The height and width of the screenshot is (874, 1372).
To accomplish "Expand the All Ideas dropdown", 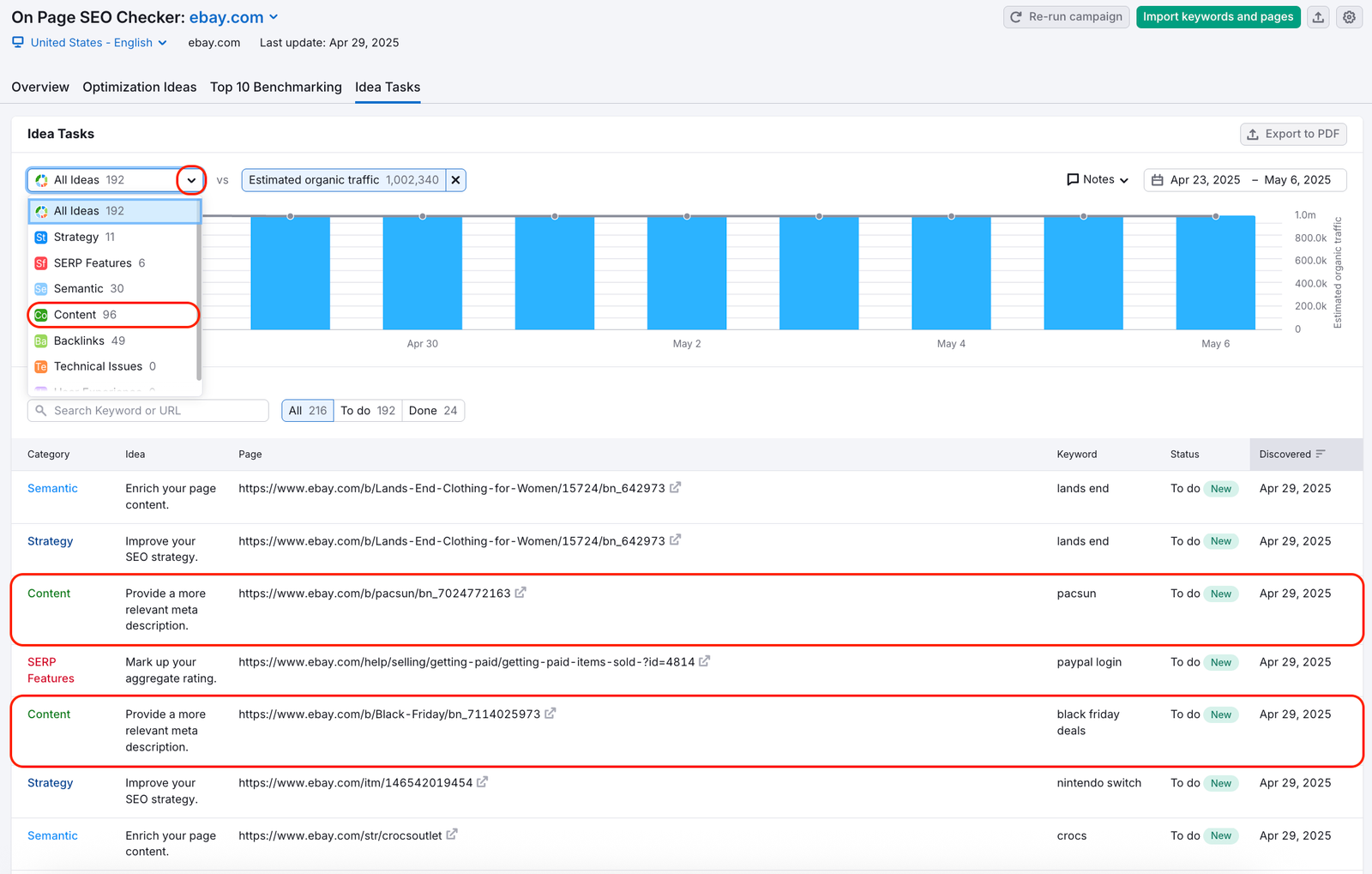I will tap(190, 179).
